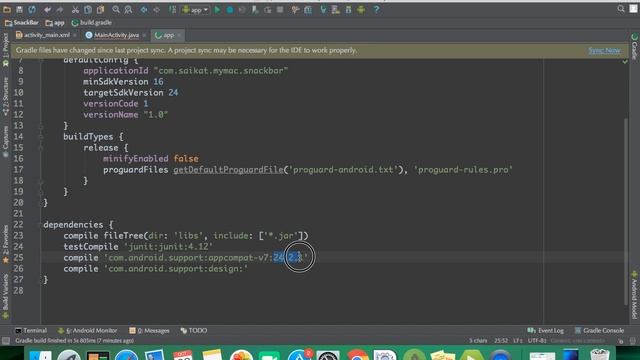Click the Save All toolbar icon

coord(19,9)
